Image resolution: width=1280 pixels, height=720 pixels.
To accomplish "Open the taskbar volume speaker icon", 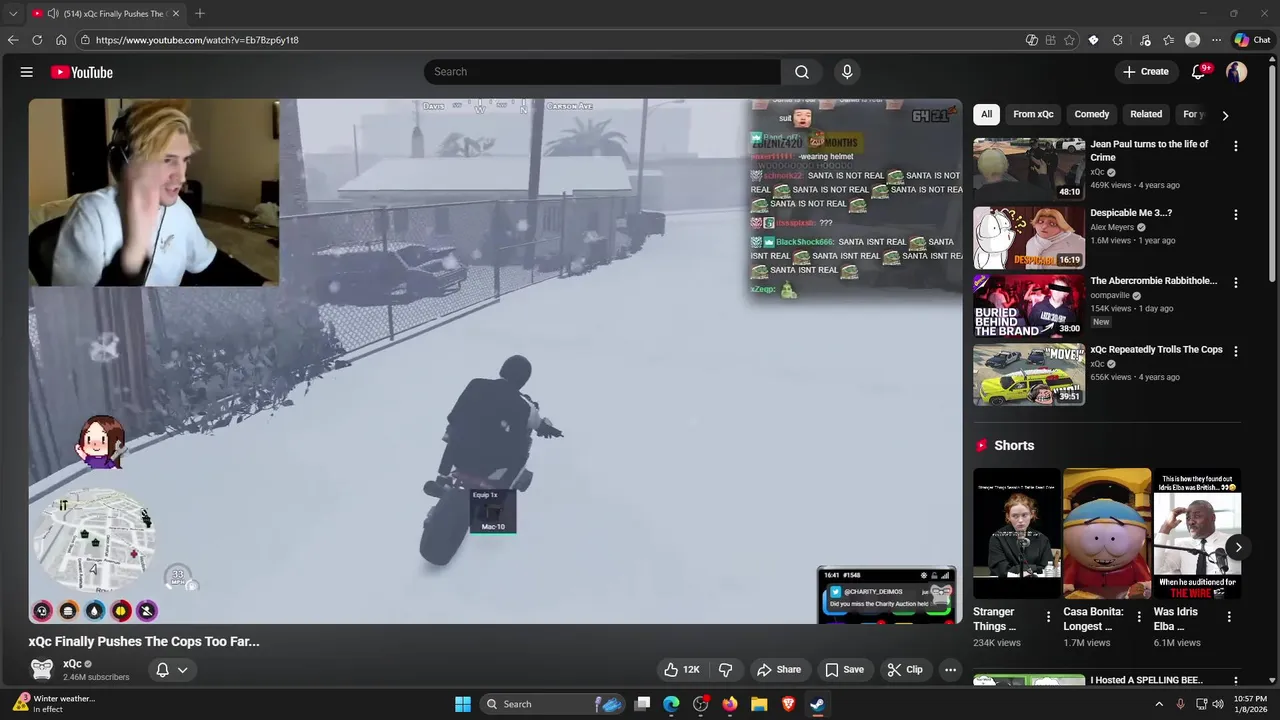I will (1218, 704).
